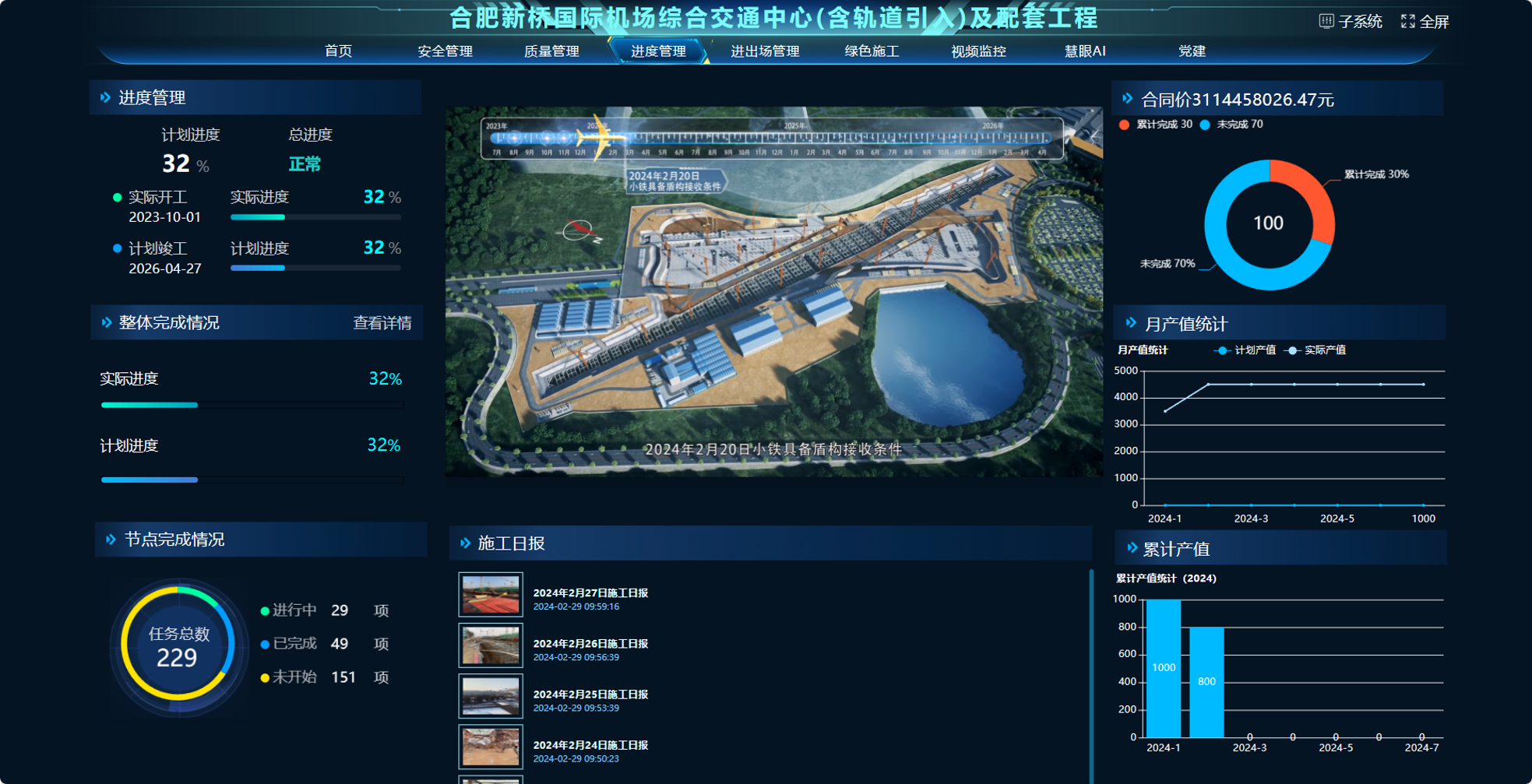This screenshot has height=784, width=1532.
Task: Hide the 实际产值 series via its legend
Action: [1315, 350]
